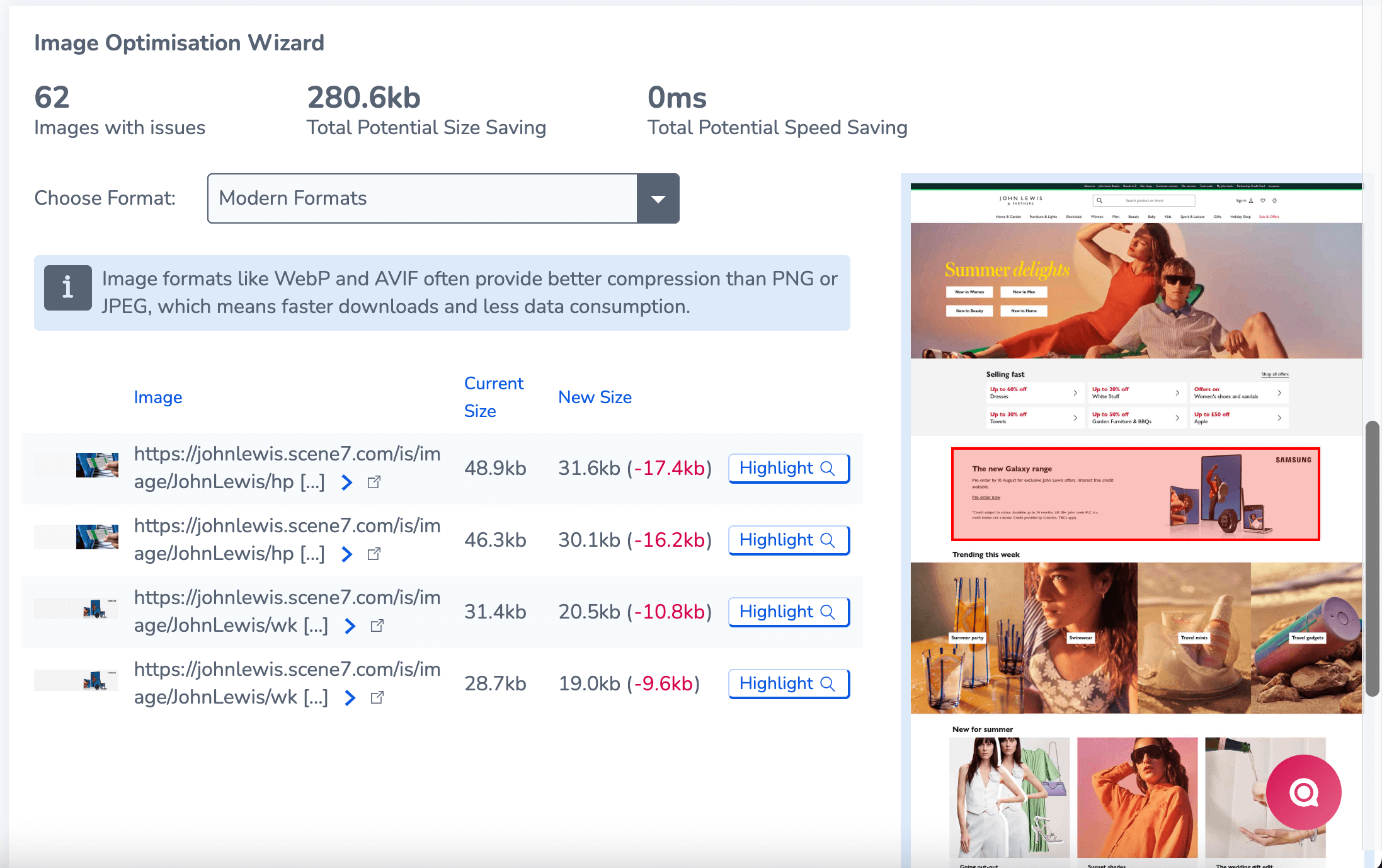Click the 31.6kb (-17.4kb) new size value

(635, 468)
